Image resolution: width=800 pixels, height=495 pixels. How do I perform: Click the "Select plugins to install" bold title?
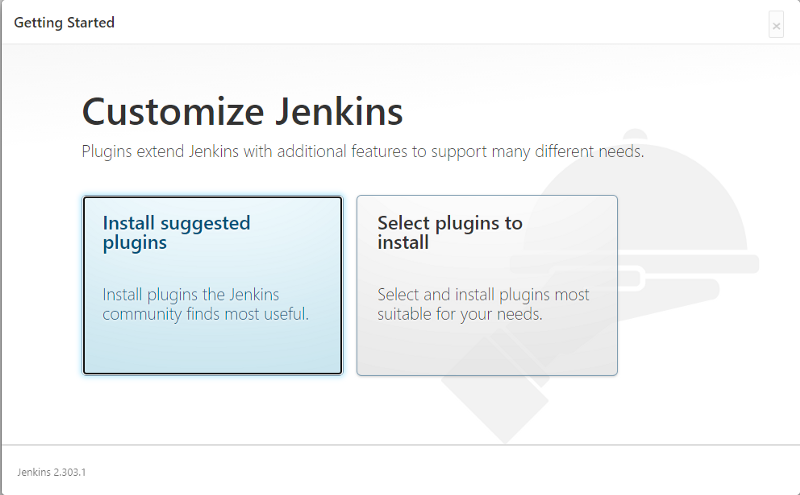(x=449, y=232)
